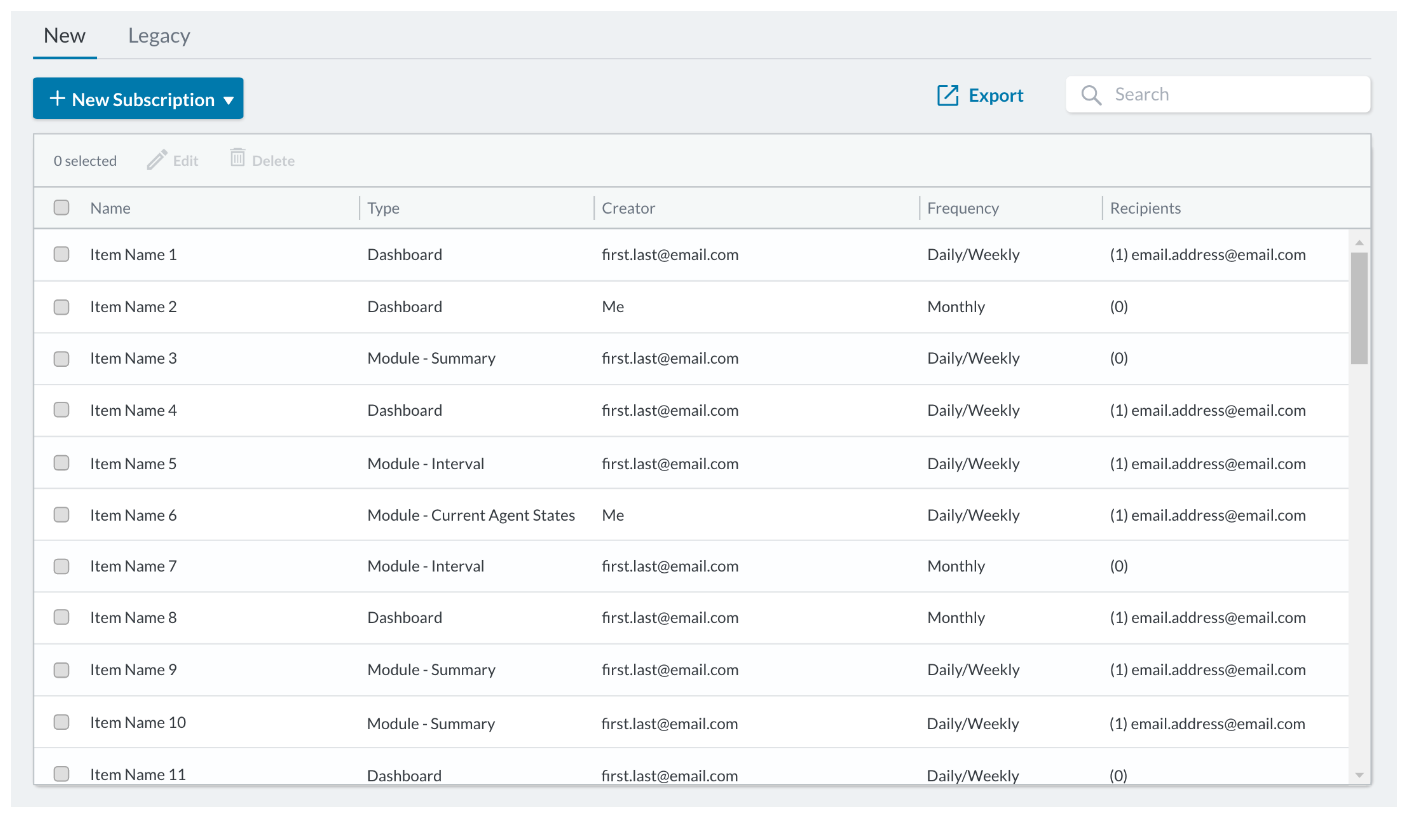The image size is (1409, 819).
Task: Open New Subscription dropdown arrow
Action: tap(229, 101)
